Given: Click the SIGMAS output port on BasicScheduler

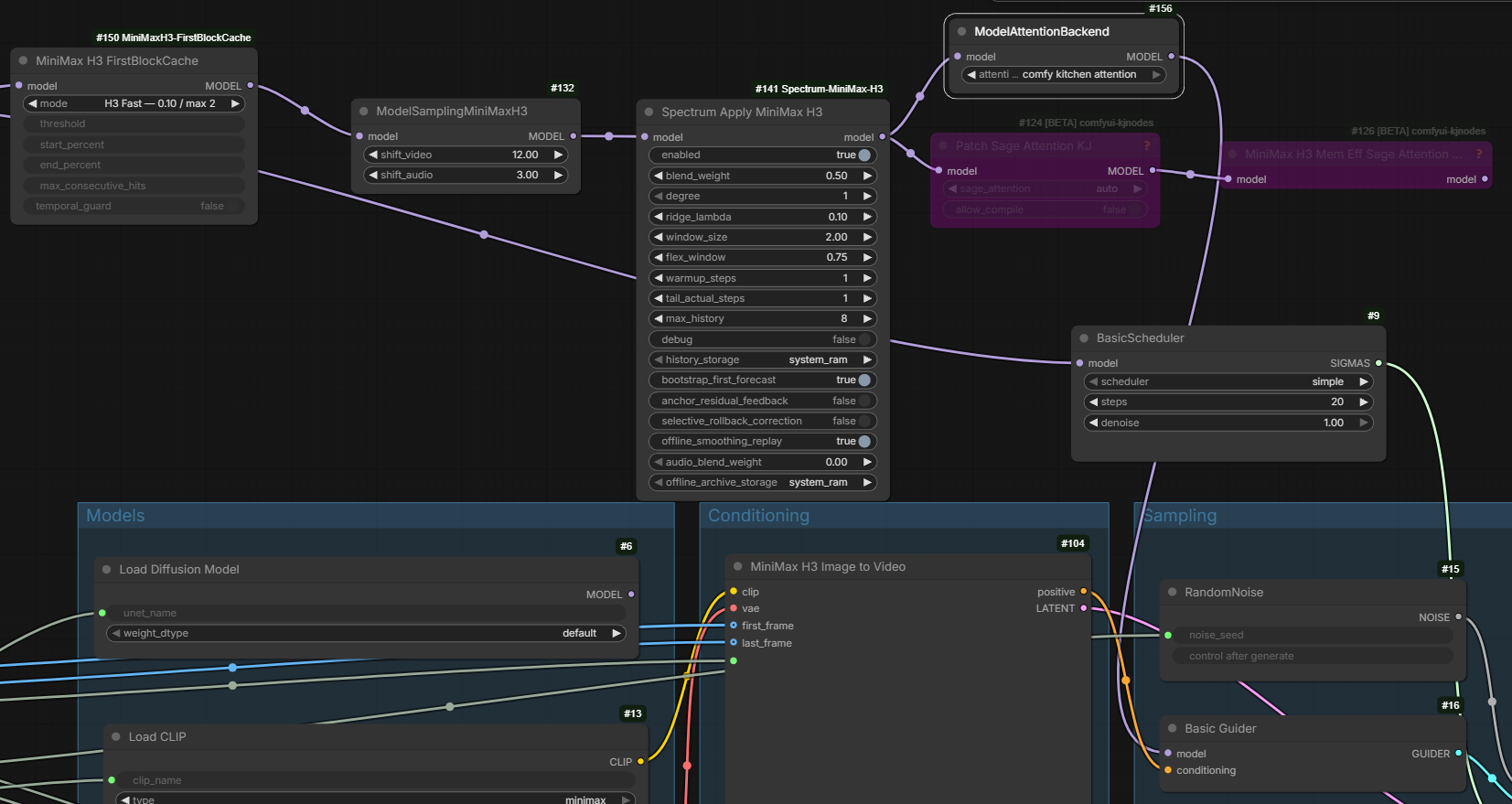Looking at the screenshot, I should pyautogui.click(x=1378, y=363).
